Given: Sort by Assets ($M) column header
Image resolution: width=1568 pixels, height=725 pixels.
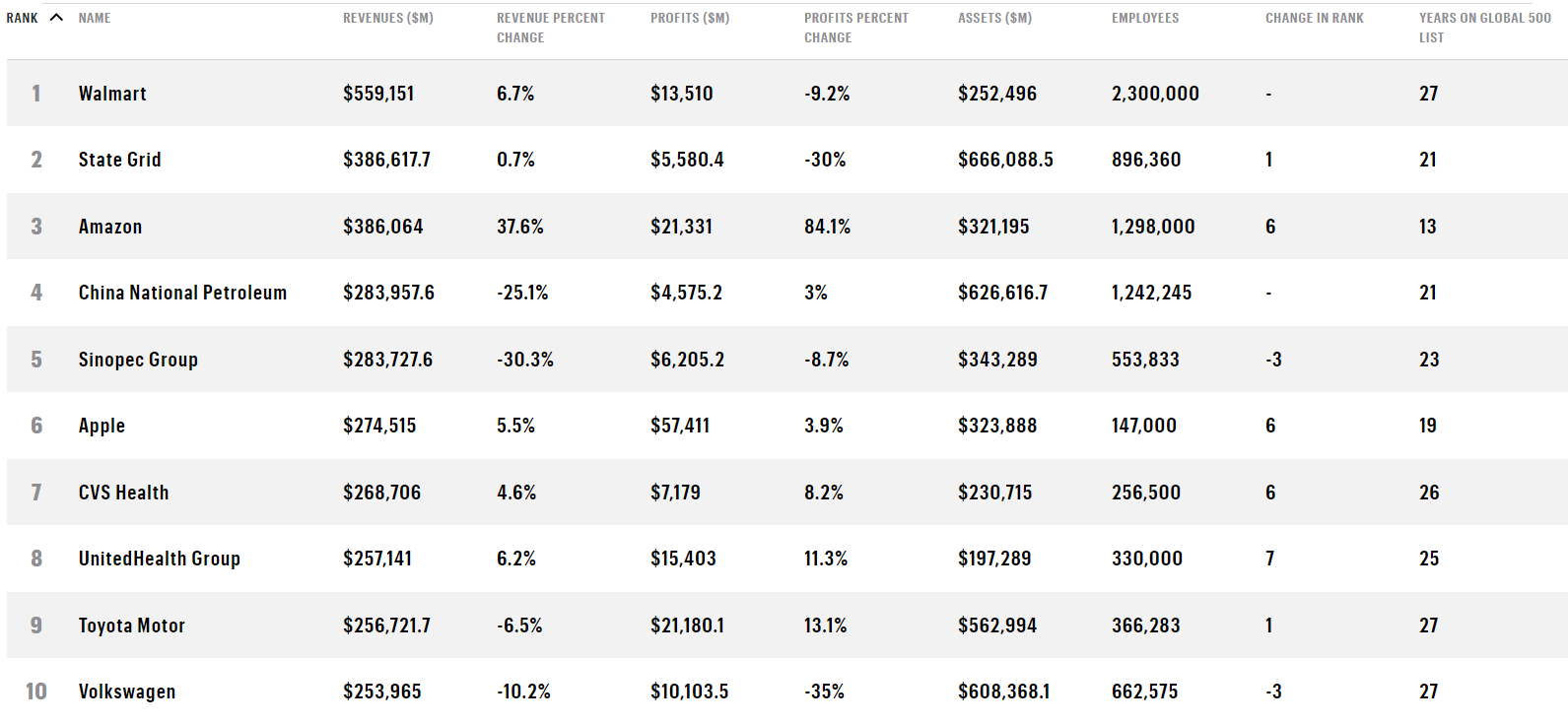Looking at the screenshot, I should coord(994,18).
